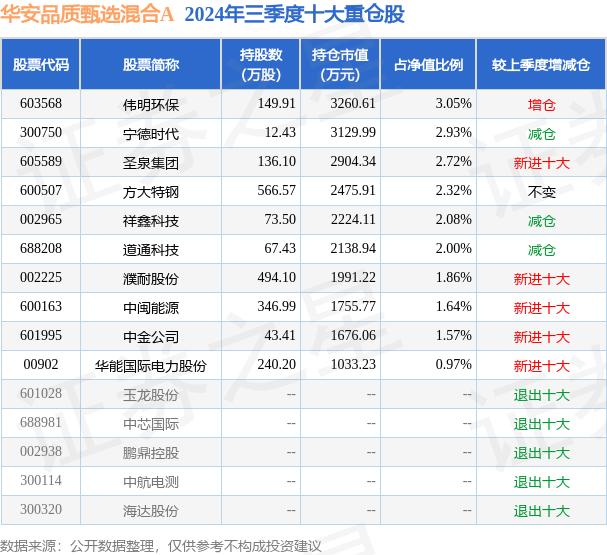This screenshot has width=607, height=555.
Task: Click the 股票简称 column header
Action: (151, 65)
